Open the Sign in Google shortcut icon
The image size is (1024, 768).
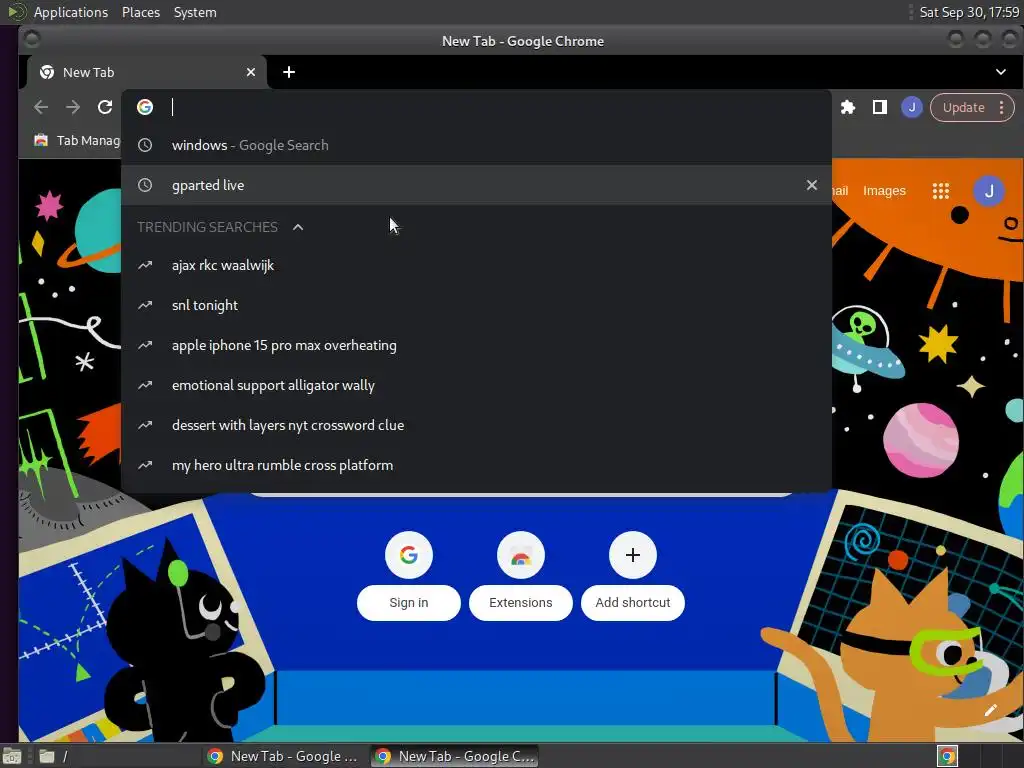click(x=409, y=555)
